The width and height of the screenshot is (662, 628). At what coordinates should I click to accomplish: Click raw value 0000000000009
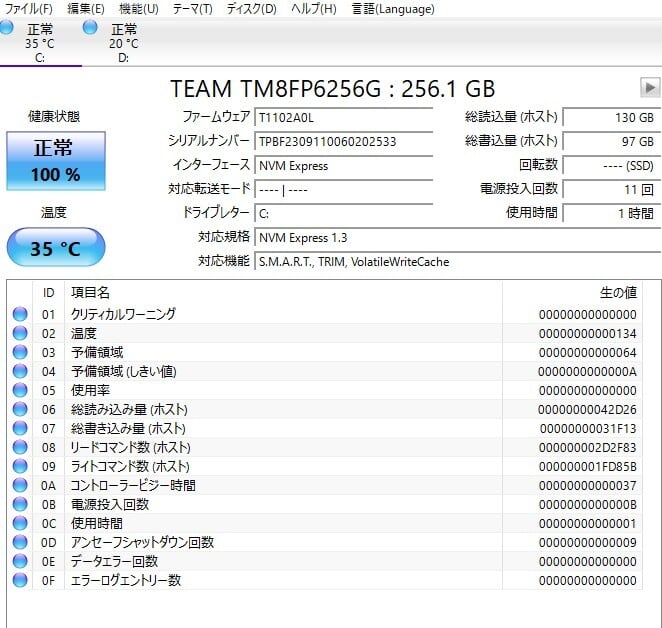[x=588, y=543]
